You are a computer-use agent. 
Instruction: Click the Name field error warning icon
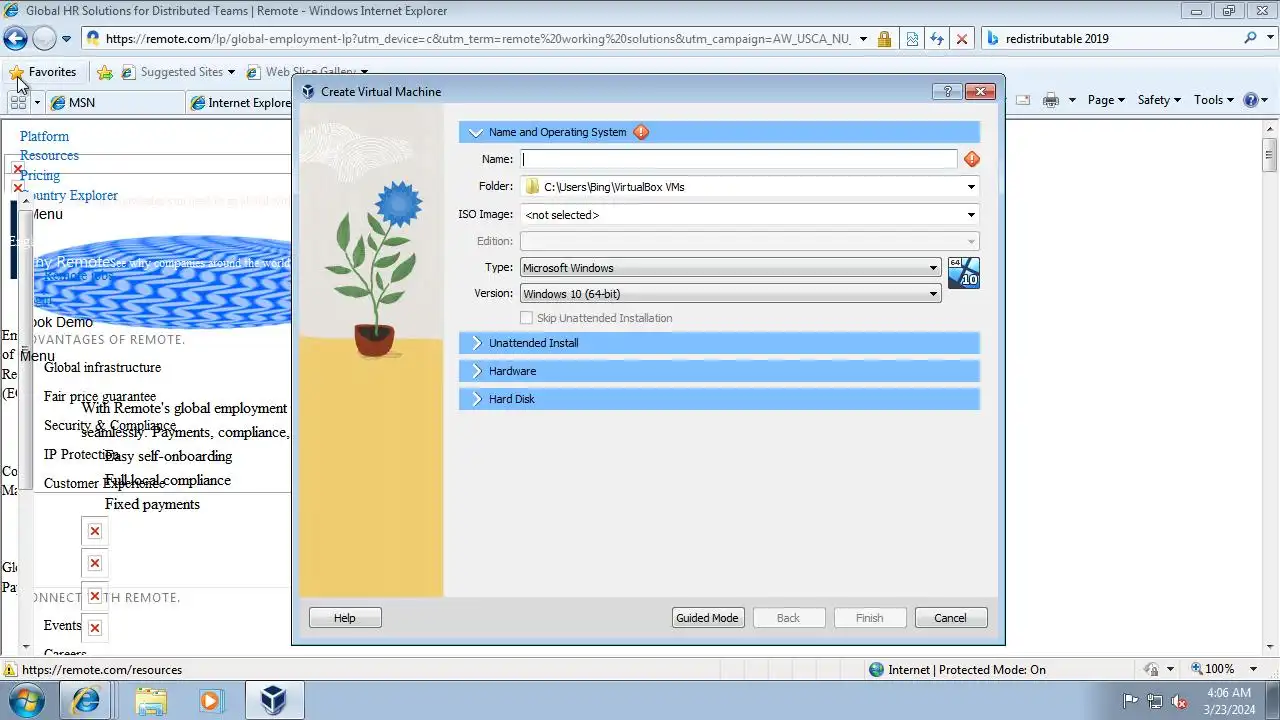(972, 159)
